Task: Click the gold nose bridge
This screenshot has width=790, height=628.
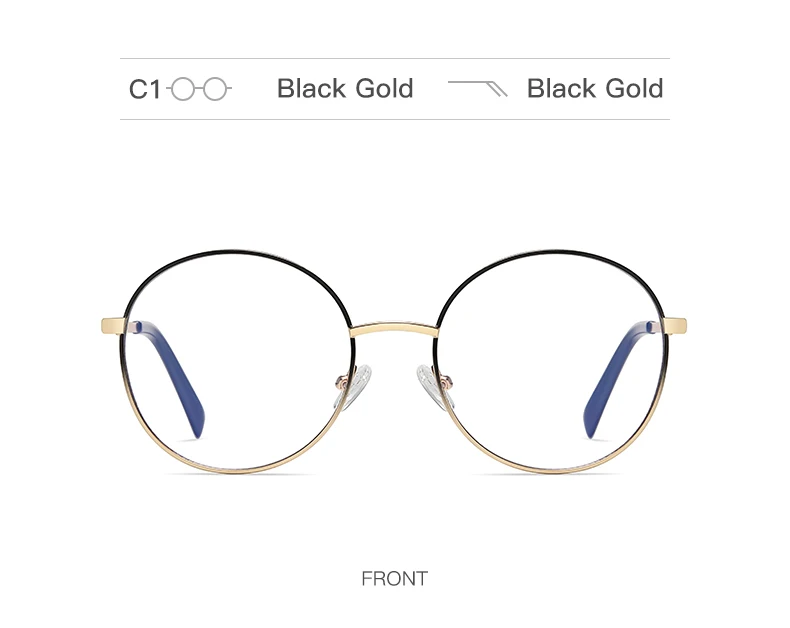Action: pyautogui.click(x=394, y=330)
